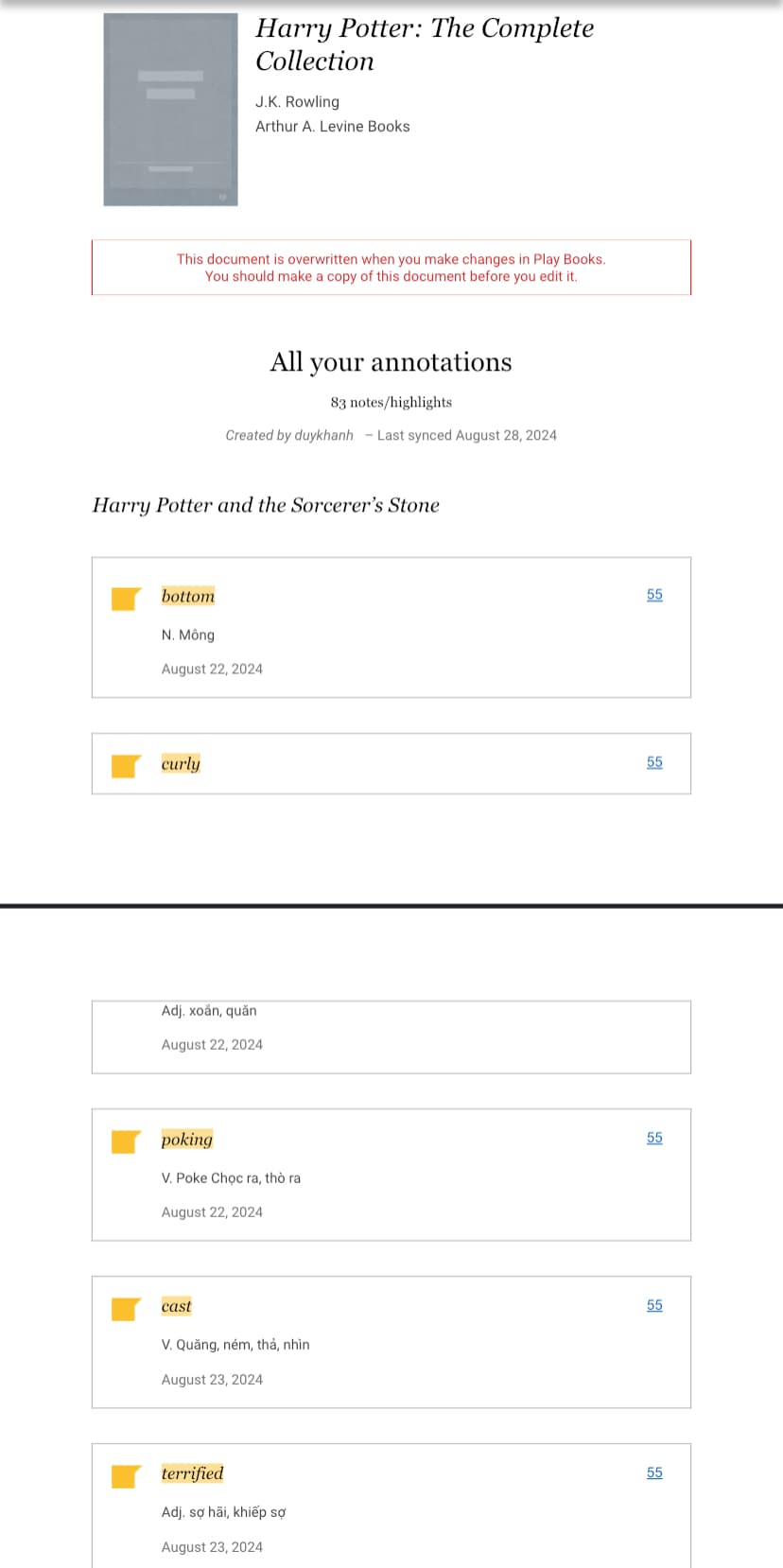Open page 55 link for "terrified" annotation
The image size is (783, 1568).
click(654, 1472)
